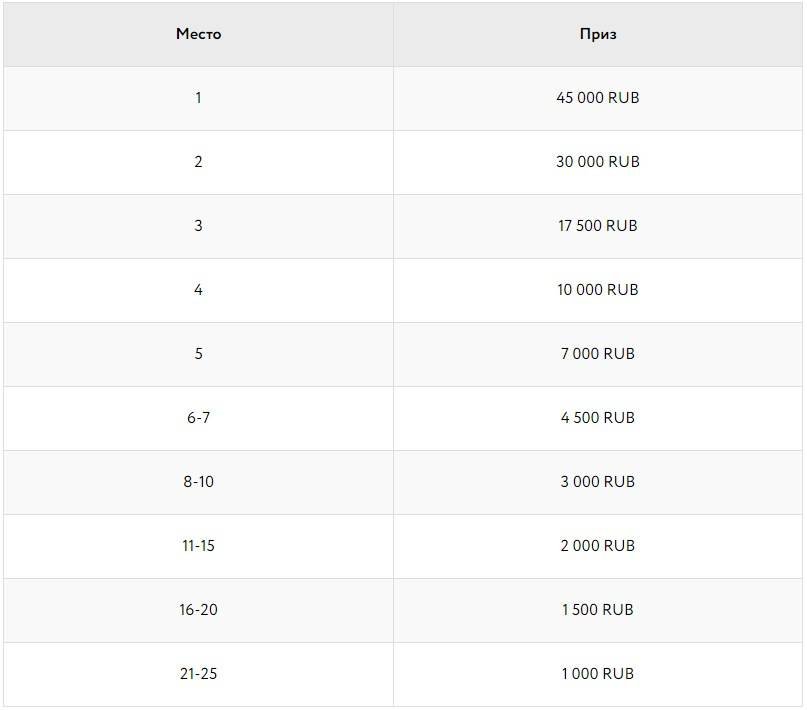
Task: Select the place 2 cell
Action: pyautogui.click(x=198, y=162)
